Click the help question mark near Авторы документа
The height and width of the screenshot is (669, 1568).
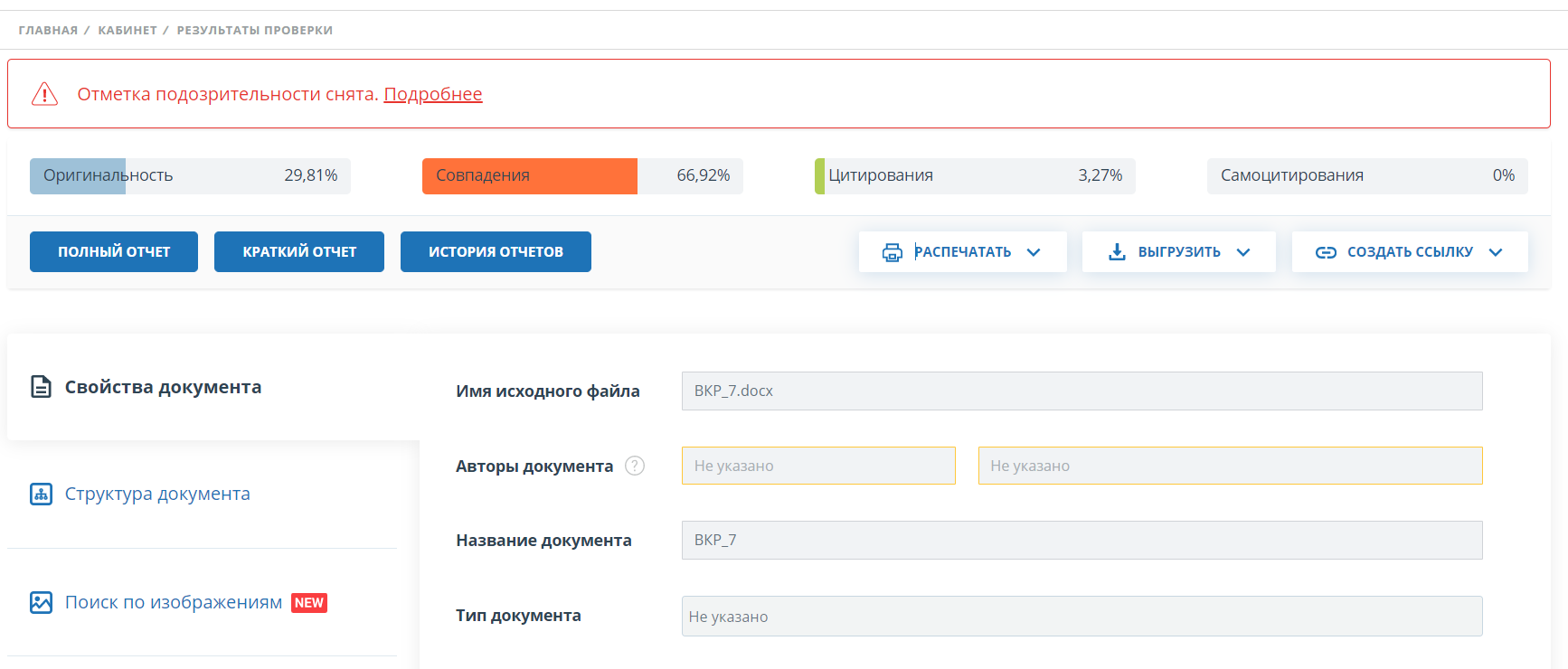pos(635,466)
